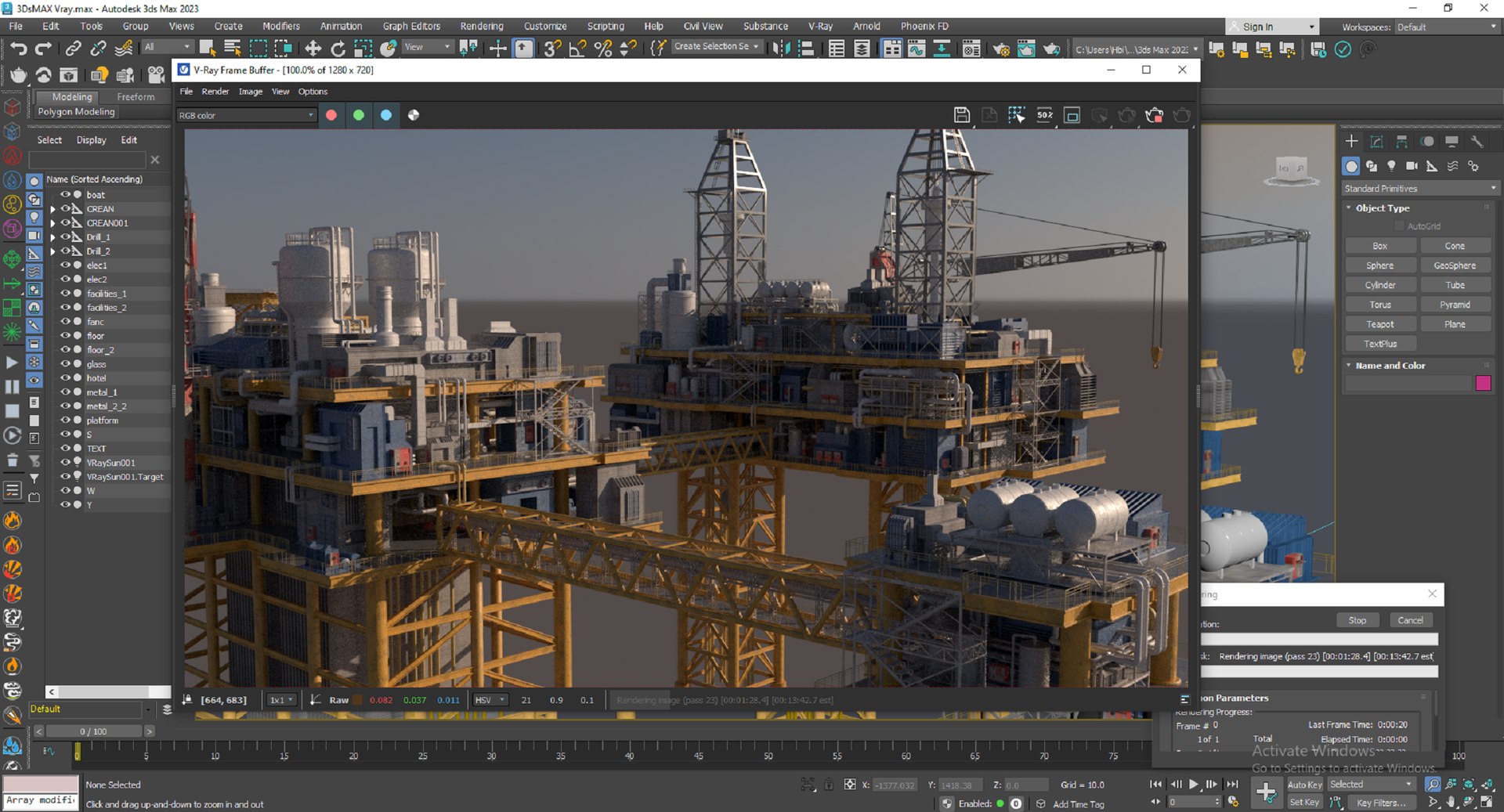Hide the boat object eye icon
1504x812 pixels.
pyautogui.click(x=66, y=194)
